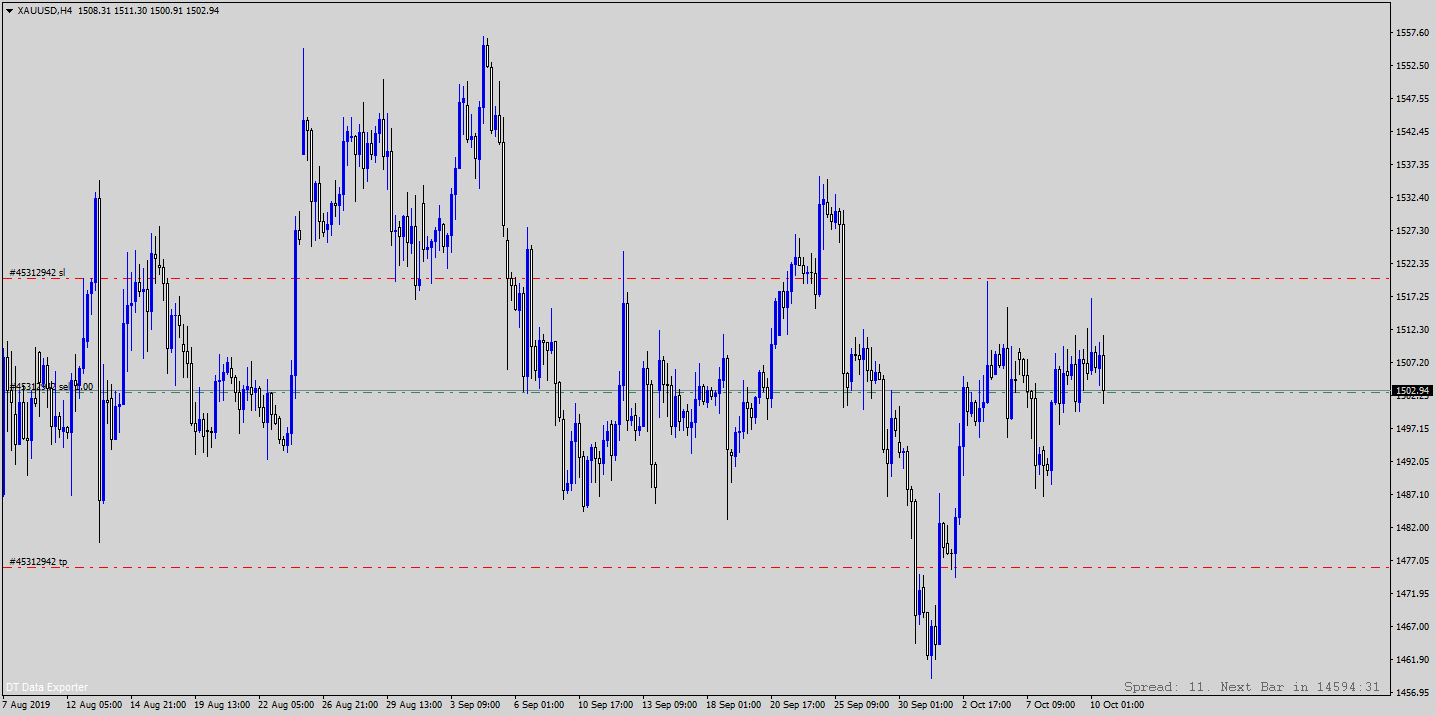Click the XAUUSD,H4 symbol title text

pos(44,10)
